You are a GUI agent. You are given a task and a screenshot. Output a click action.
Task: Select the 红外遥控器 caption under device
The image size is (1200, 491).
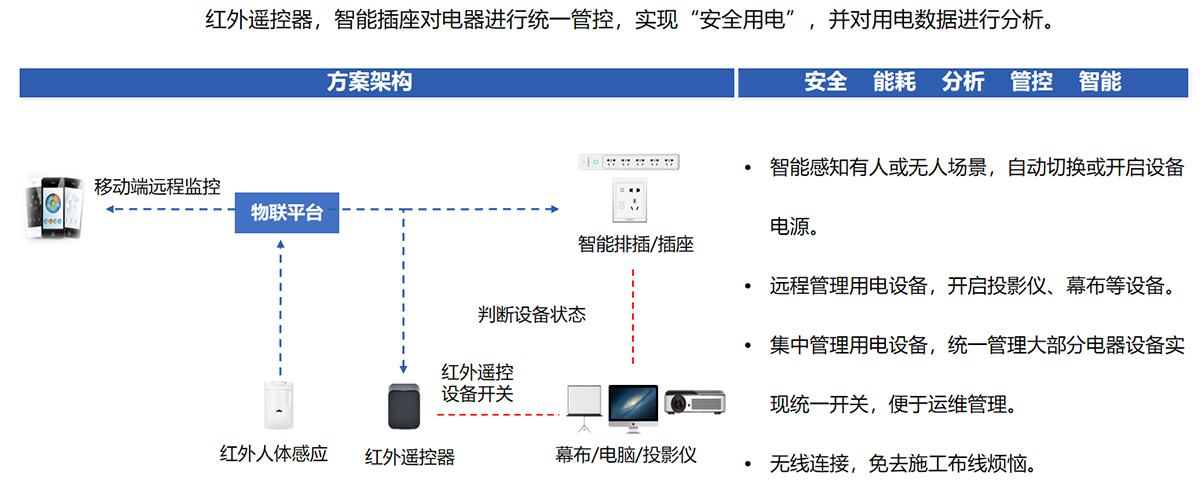pyautogui.click(x=410, y=457)
